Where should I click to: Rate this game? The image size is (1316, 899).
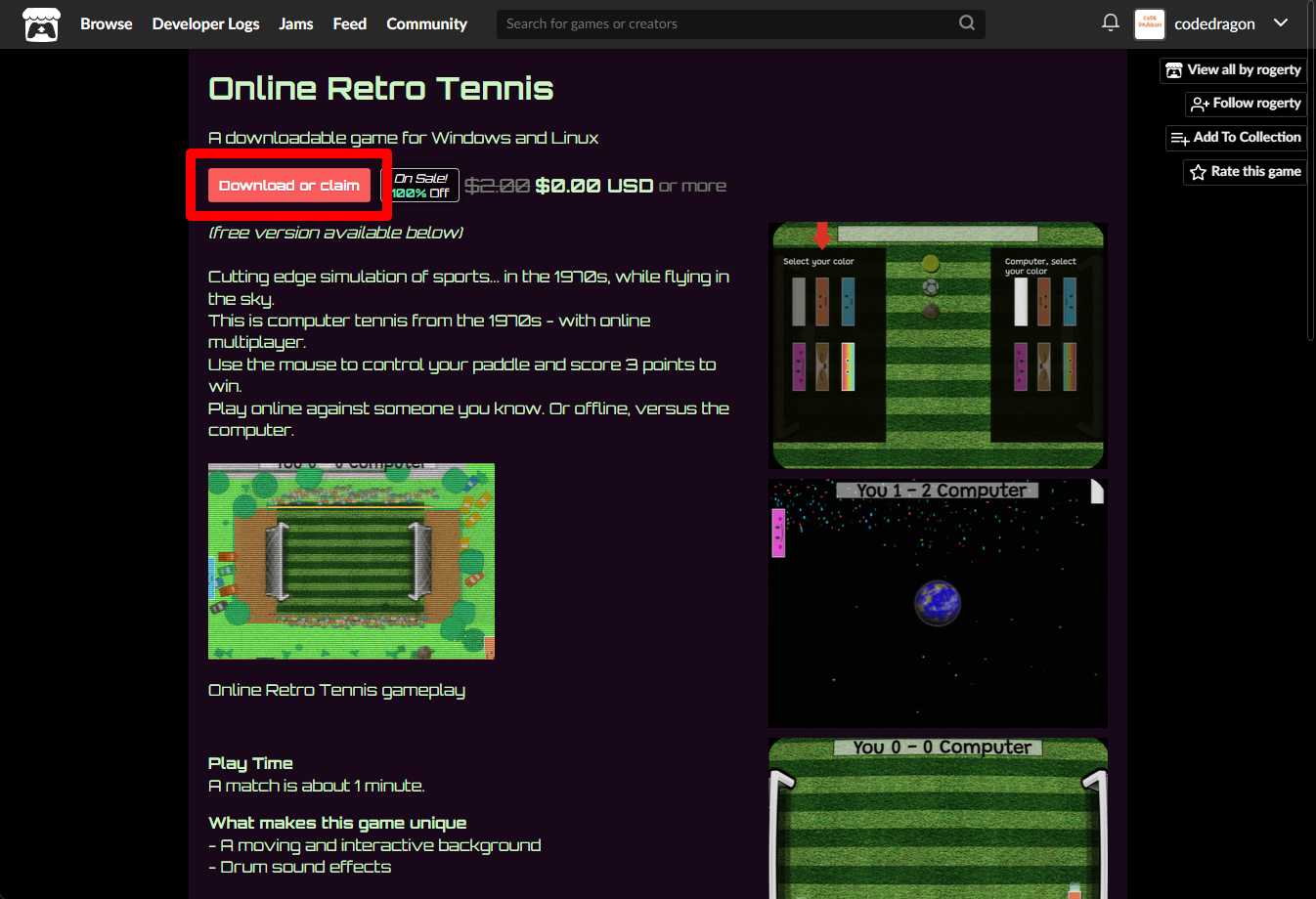tap(1245, 172)
